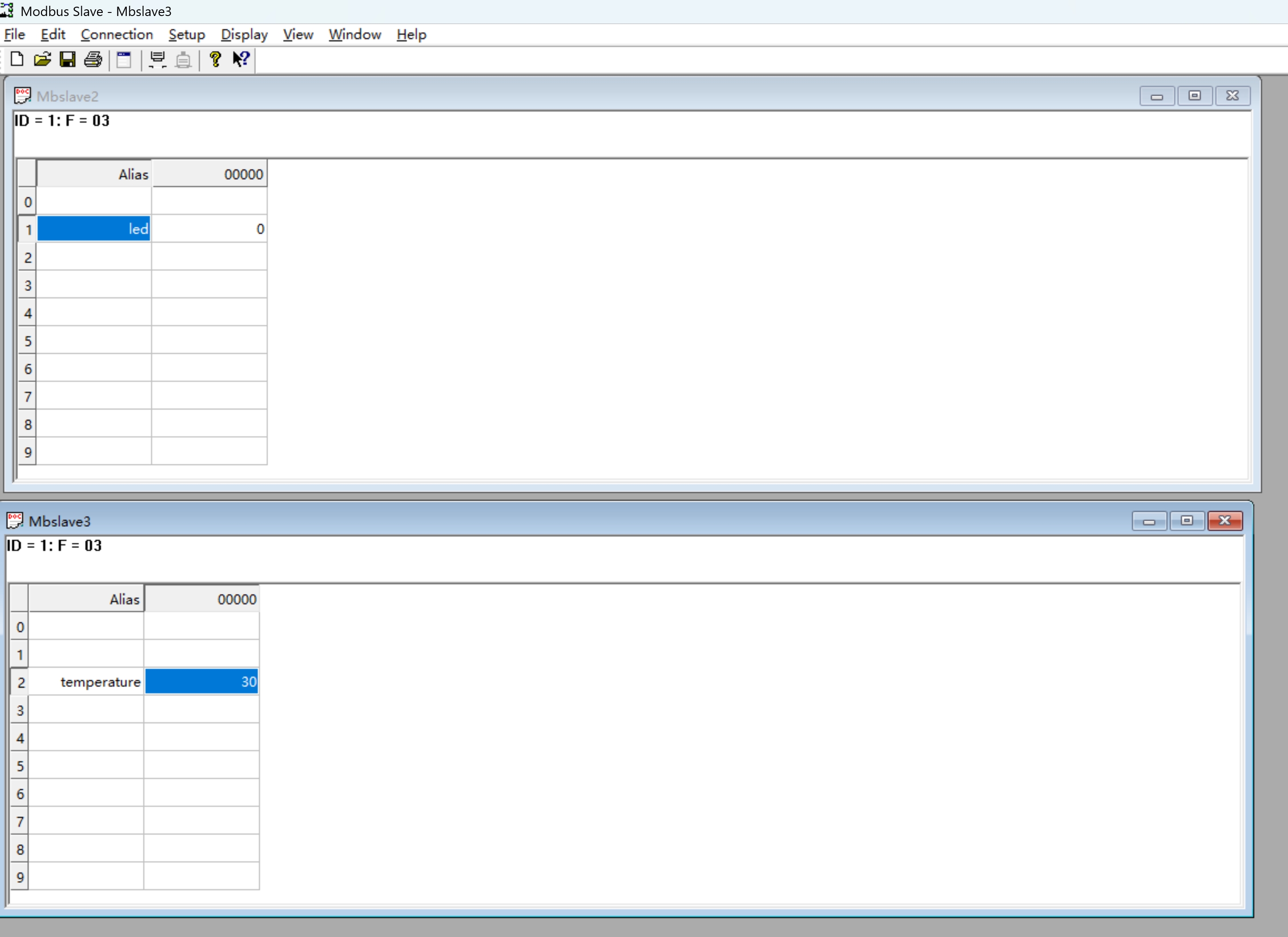Viewport: 1288px width, 937px height.
Task: Maximize the Mbslave3 window
Action: tap(1187, 521)
